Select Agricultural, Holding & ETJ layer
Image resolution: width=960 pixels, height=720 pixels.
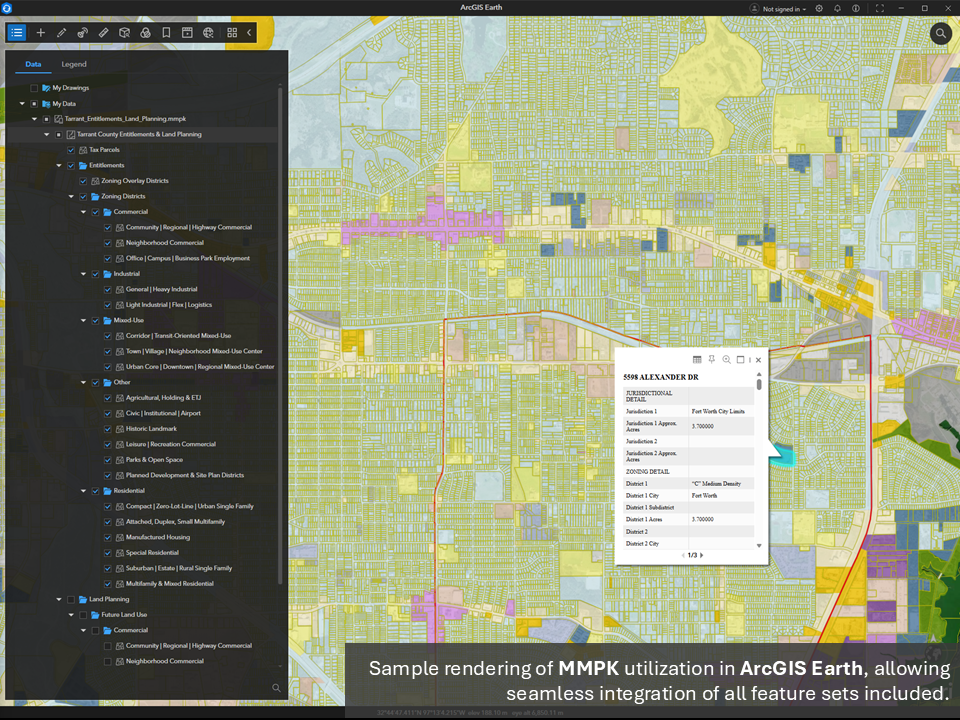click(163, 398)
